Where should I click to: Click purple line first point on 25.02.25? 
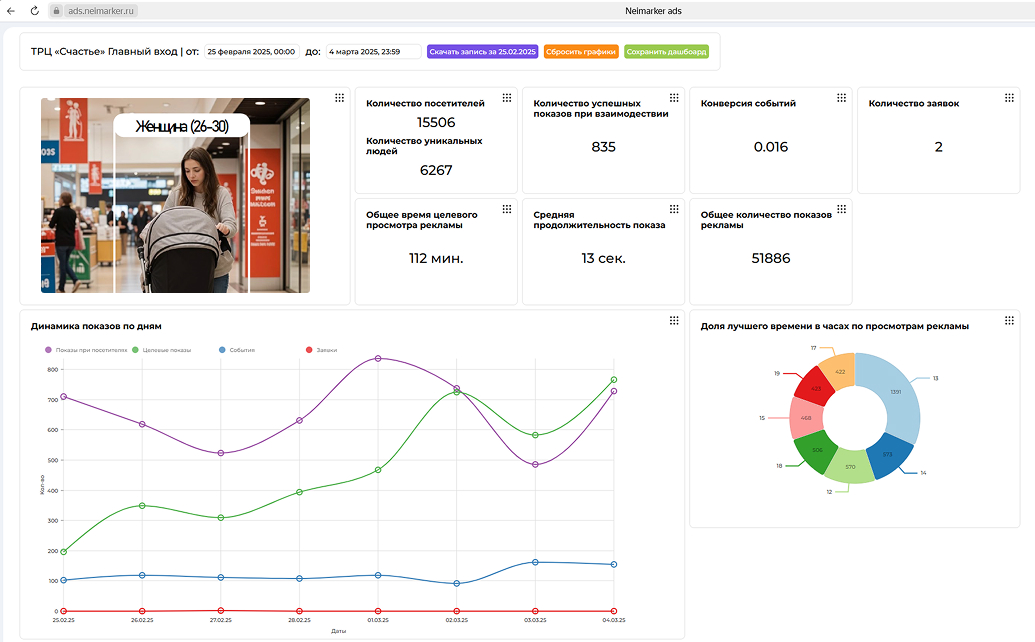(x=63, y=397)
